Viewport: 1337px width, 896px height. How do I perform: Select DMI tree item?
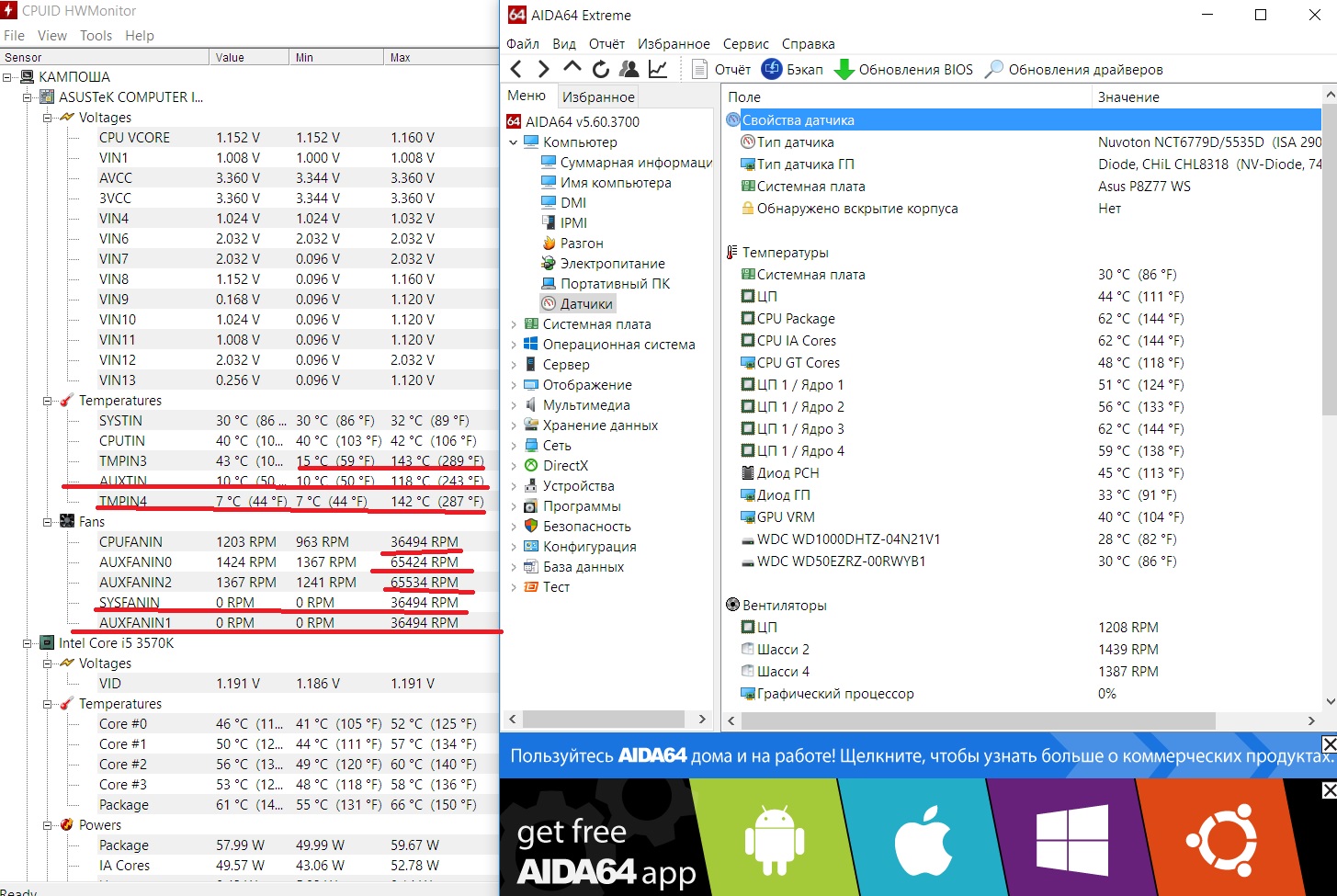573,203
